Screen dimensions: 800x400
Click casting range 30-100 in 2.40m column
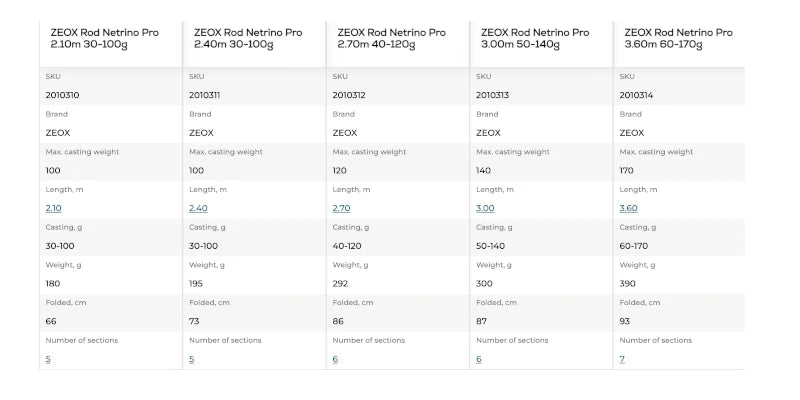pyautogui.click(x=203, y=246)
